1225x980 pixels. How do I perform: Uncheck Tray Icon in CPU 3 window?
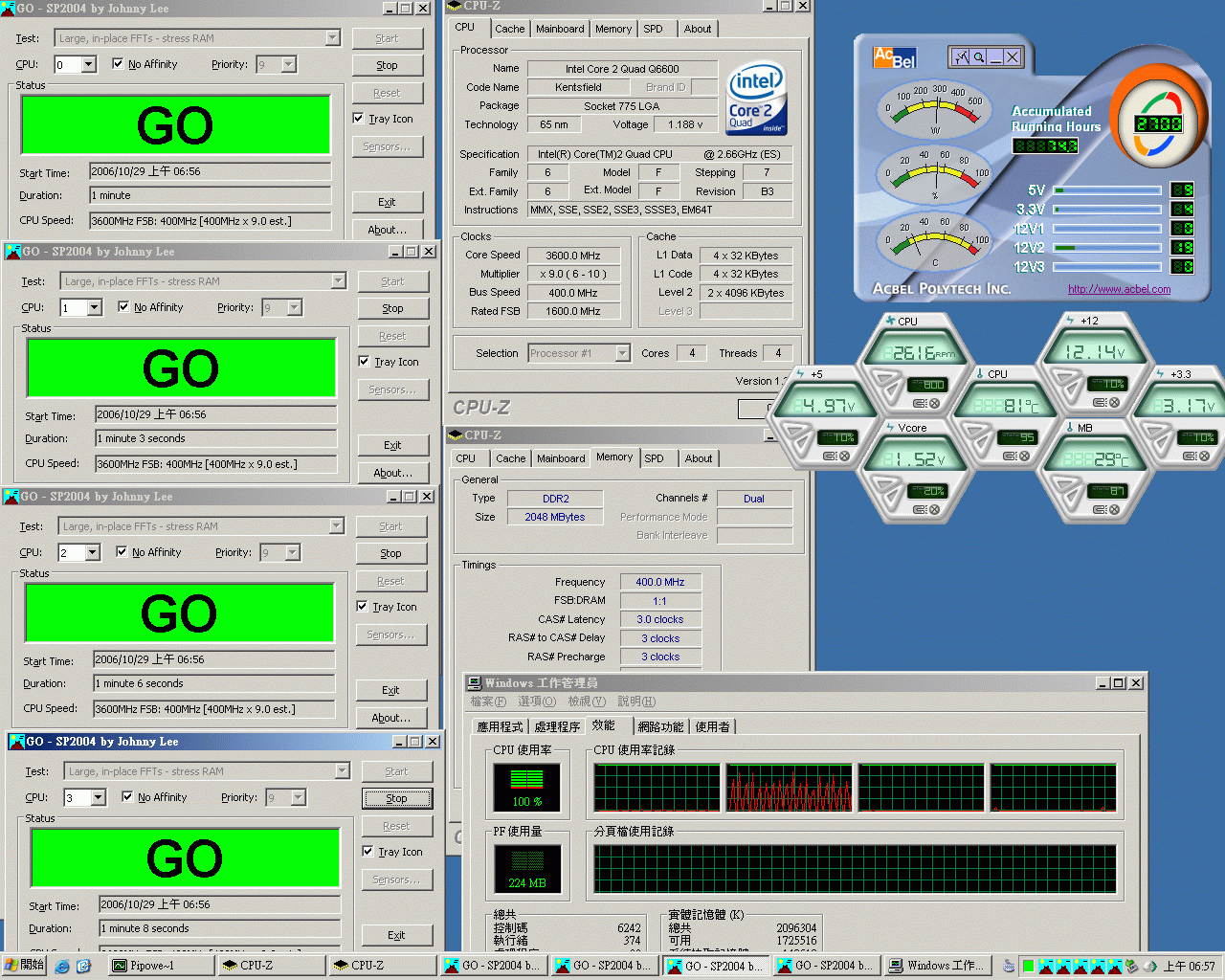tap(368, 852)
